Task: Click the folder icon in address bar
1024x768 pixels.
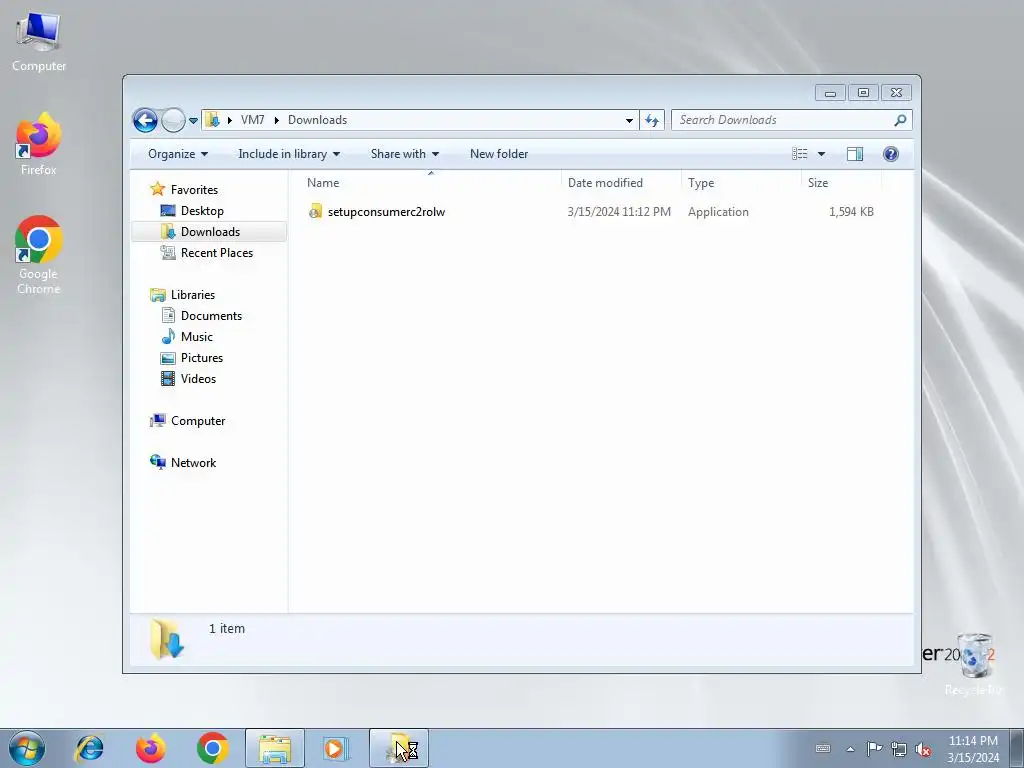Action: pyautogui.click(x=212, y=120)
